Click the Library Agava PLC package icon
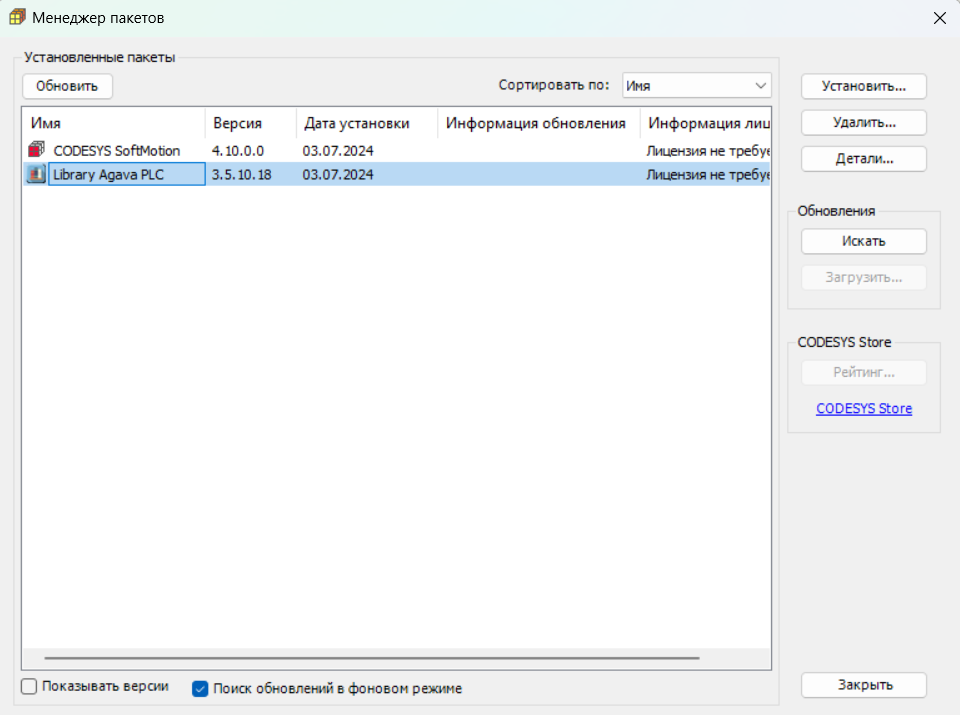960x715 pixels. tap(37, 175)
